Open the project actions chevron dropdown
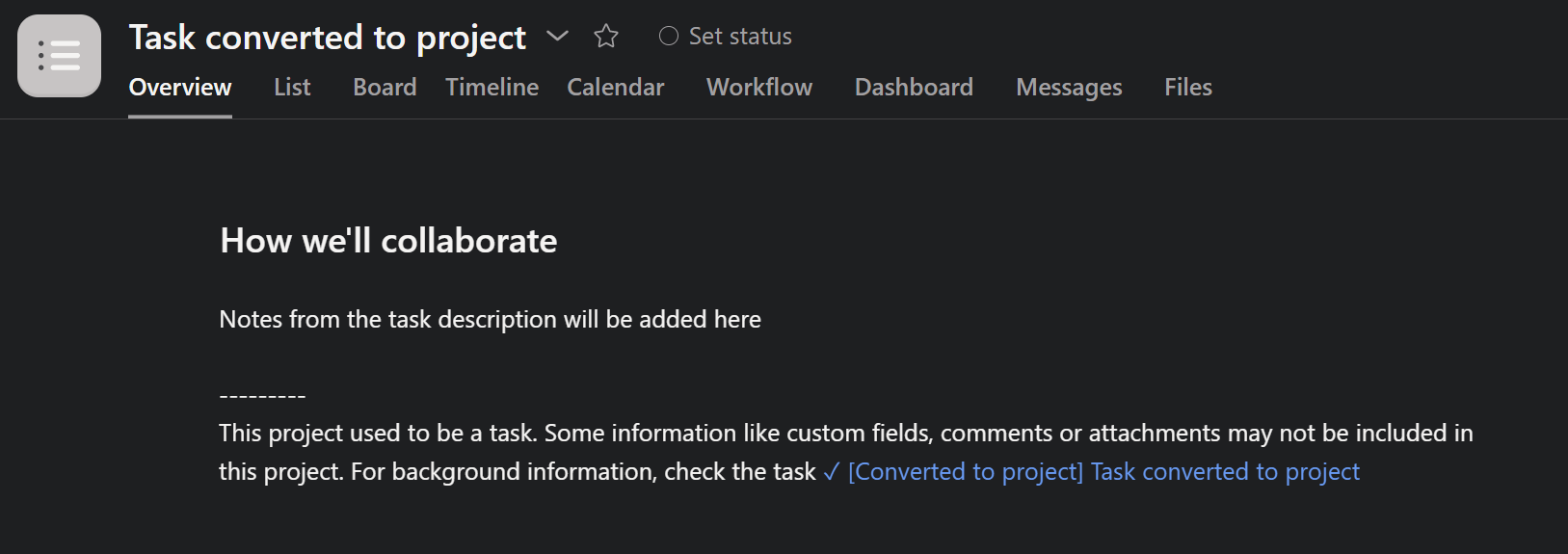This screenshot has width=1568, height=554. click(x=557, y=37)
